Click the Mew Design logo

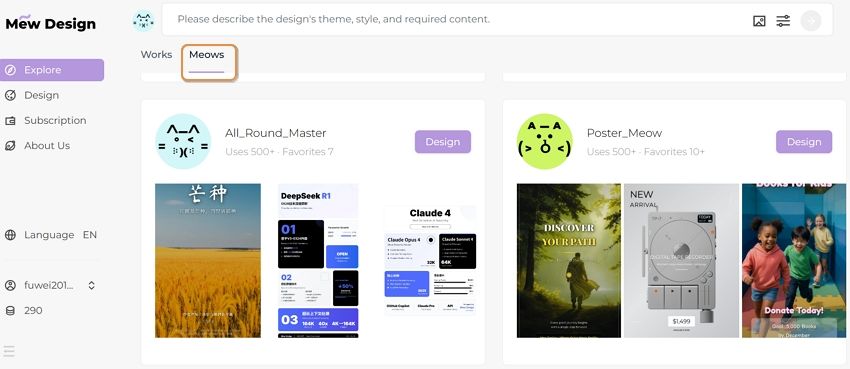[x=50, y=23]
